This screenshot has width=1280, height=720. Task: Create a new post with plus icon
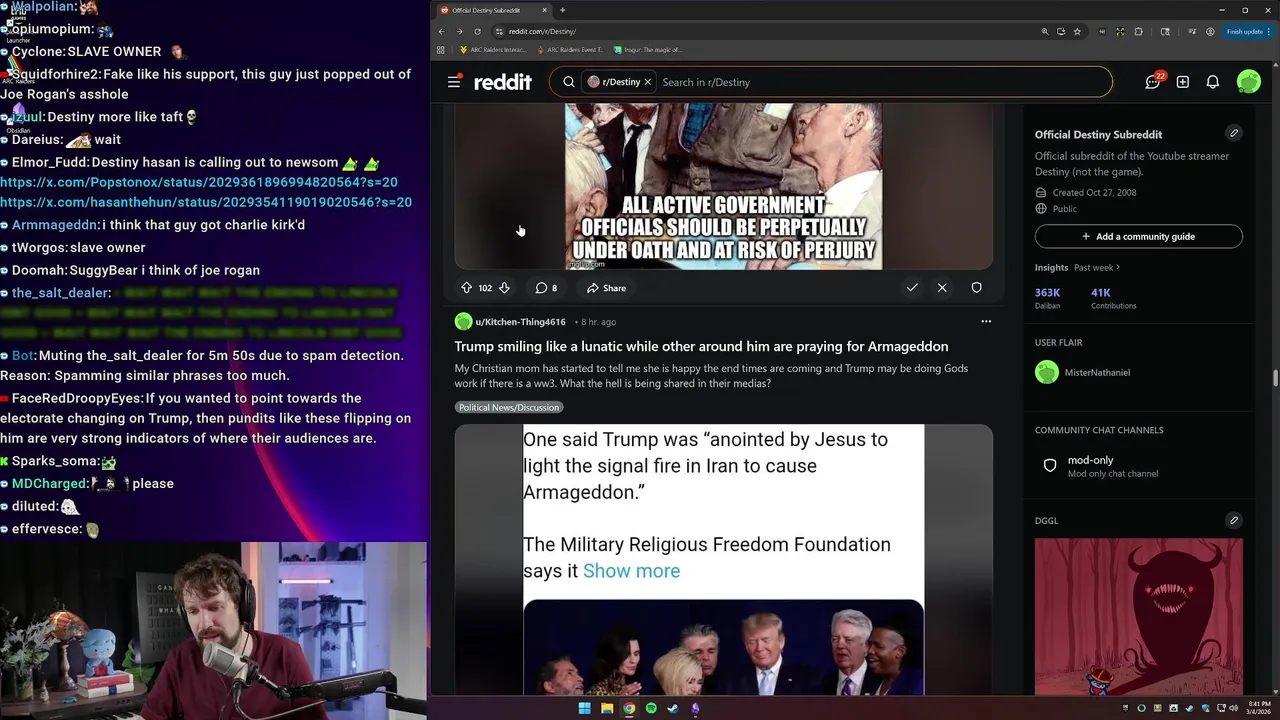(1183, 82)
